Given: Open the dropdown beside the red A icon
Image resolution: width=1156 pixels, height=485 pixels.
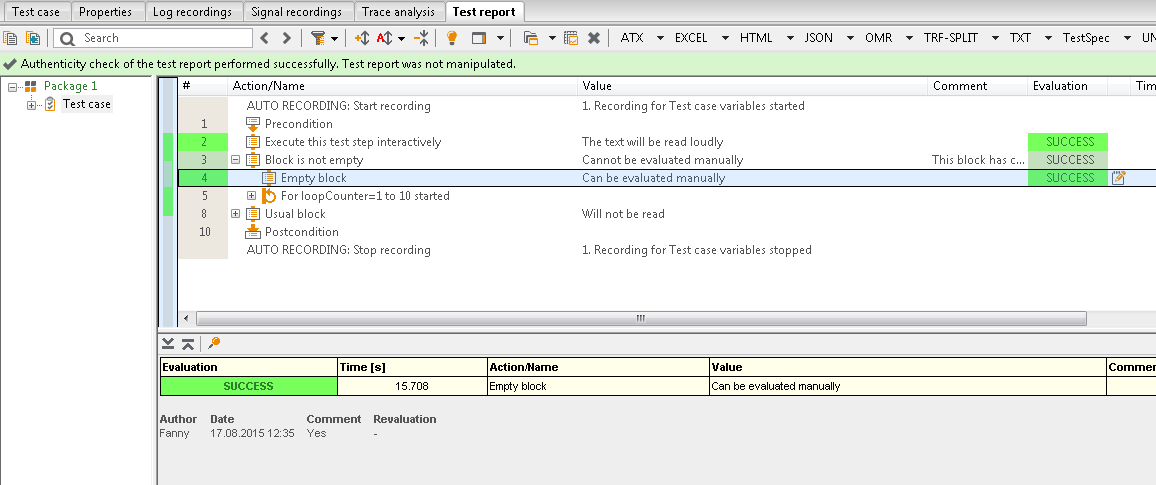Looking at the screenshot, I should tap(402, 38).
